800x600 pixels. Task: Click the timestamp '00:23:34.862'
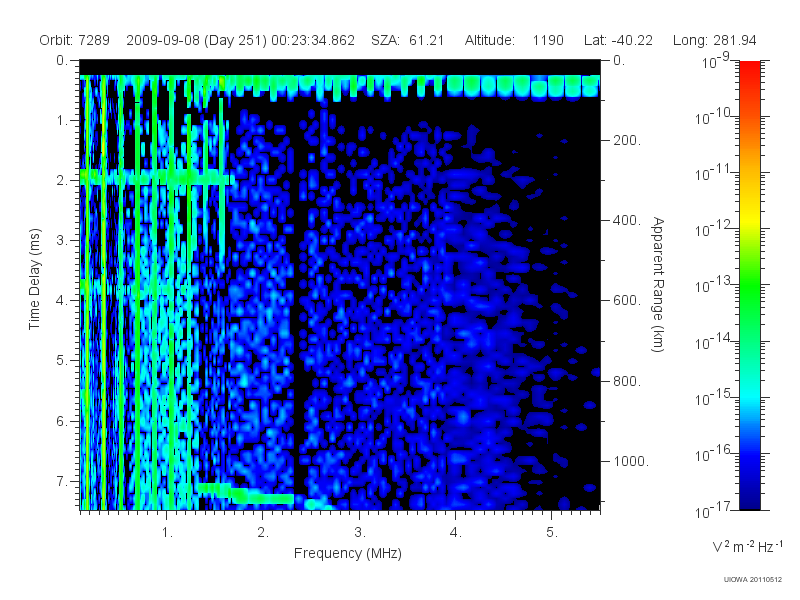pyautogui.click(x=313, y=40)
